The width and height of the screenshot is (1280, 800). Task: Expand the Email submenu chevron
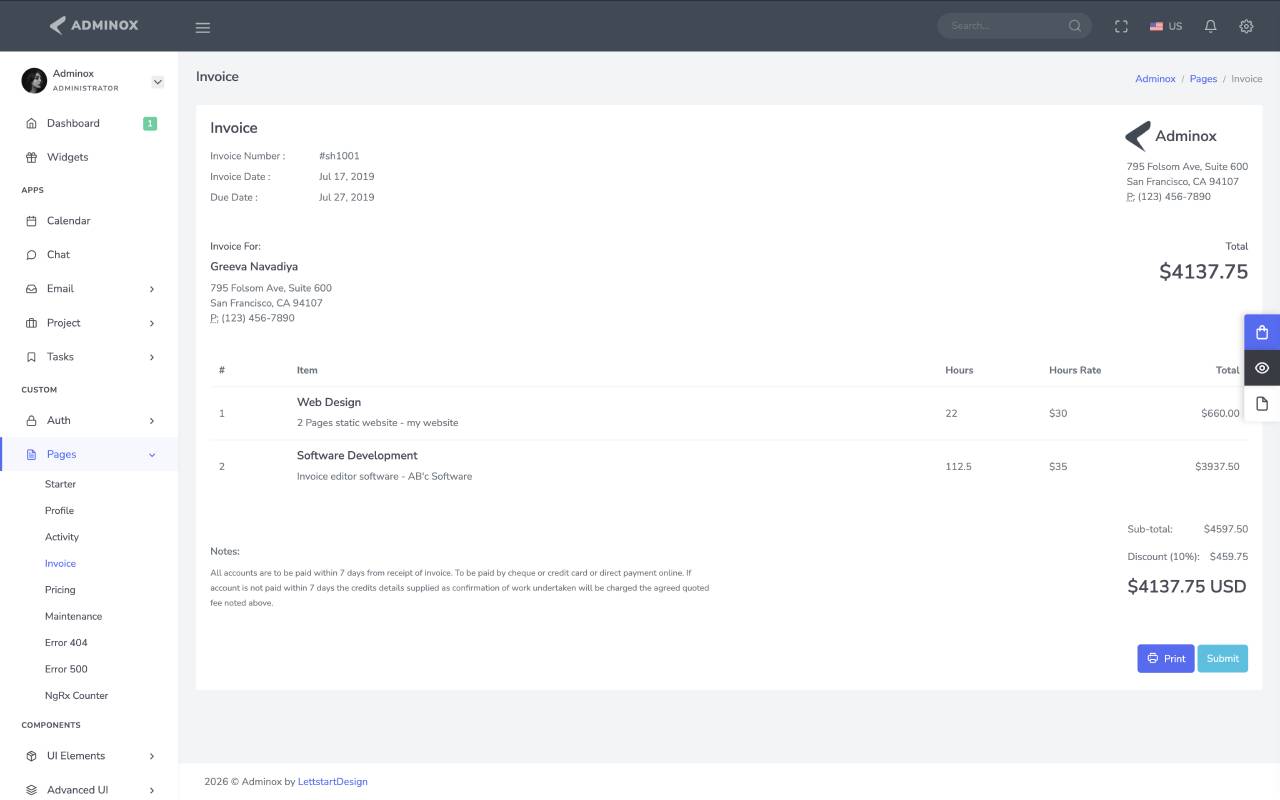(x=152, y=289)
